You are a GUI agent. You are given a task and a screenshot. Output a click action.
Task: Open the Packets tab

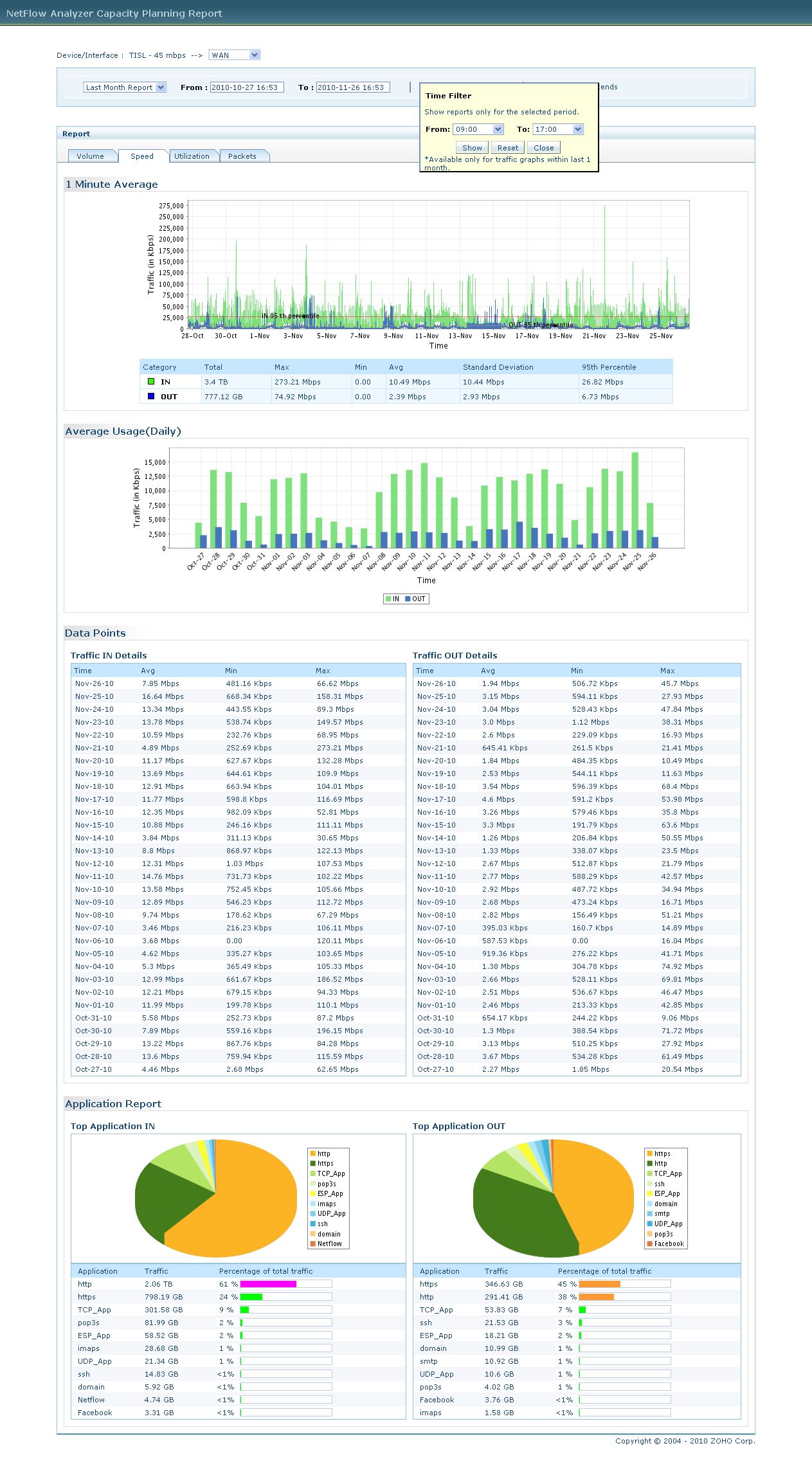click(242, 156)
